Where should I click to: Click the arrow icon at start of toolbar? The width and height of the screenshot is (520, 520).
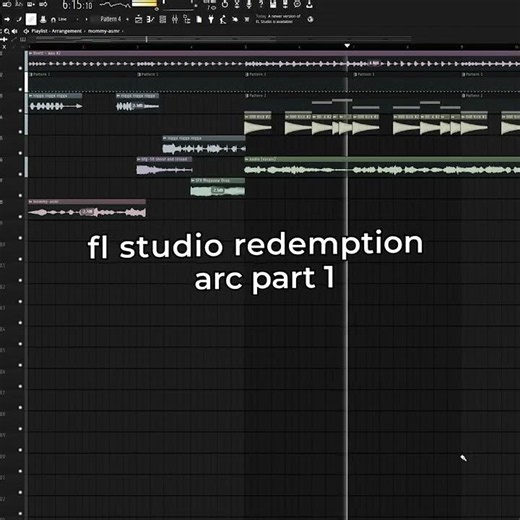point(7,19)
